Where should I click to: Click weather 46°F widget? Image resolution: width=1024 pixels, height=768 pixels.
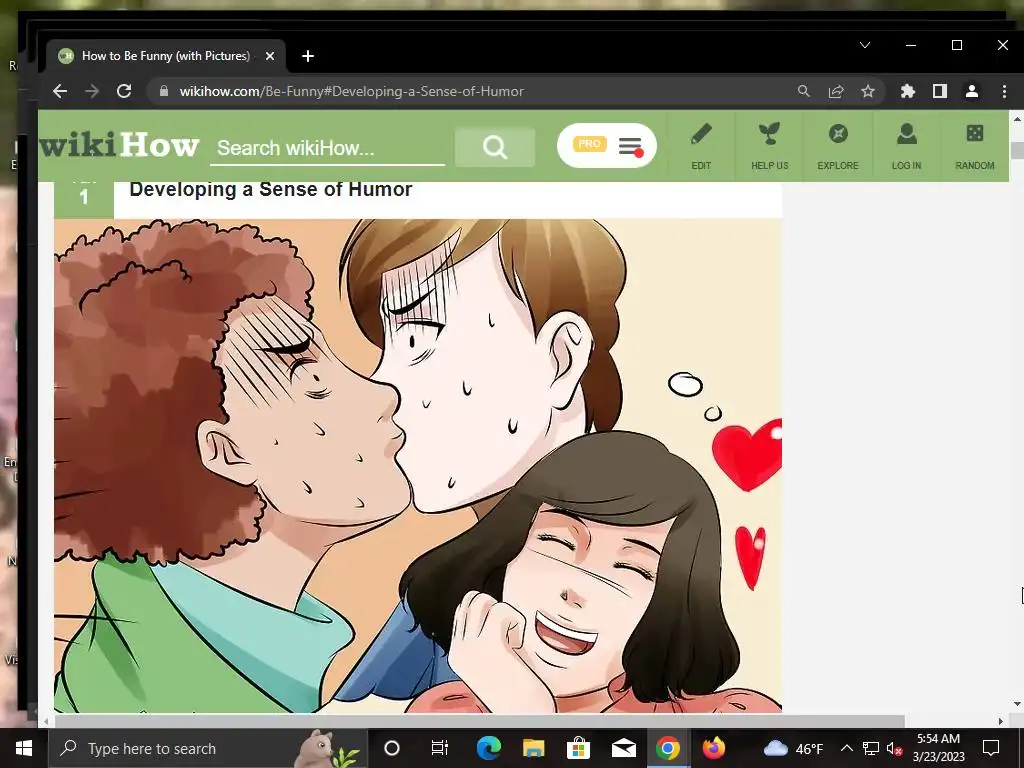(x=793, y=748)
